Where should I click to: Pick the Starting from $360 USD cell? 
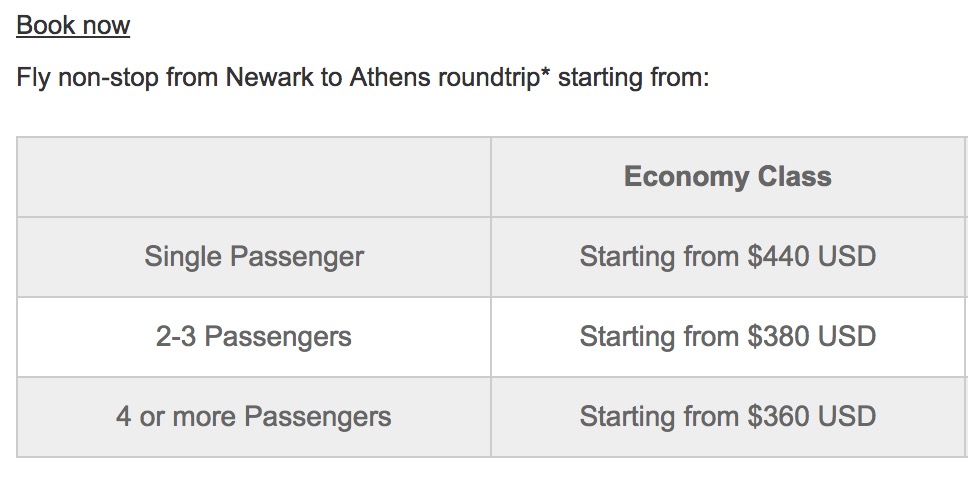pyautogui.click(x=727, y=417)
